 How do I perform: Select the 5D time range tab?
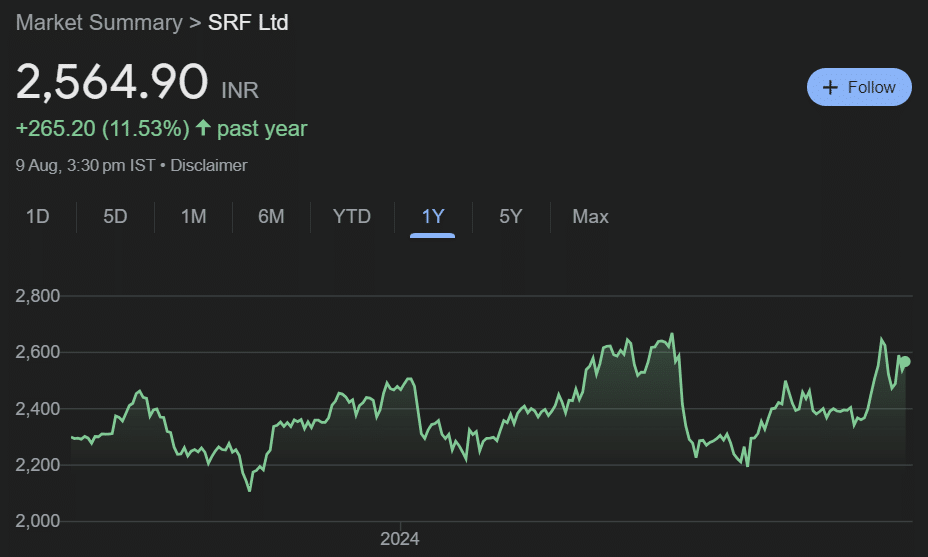pos(115,217)
